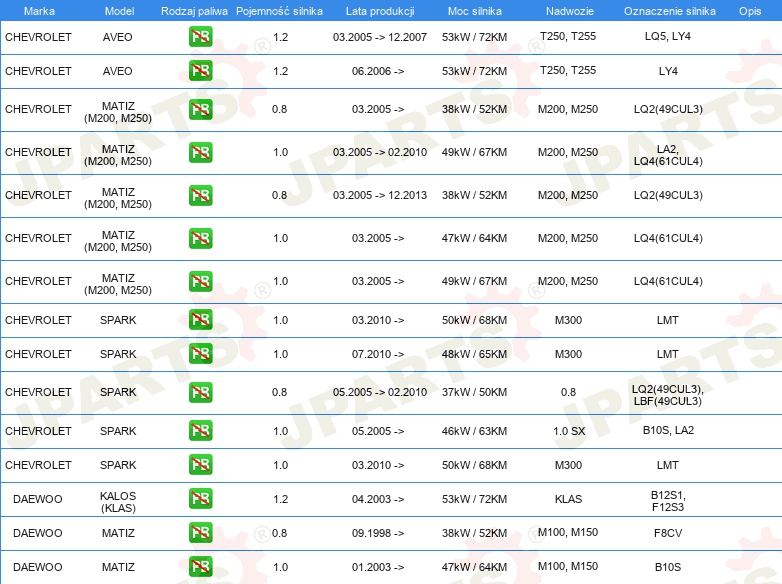Select T250, T255 body in the 06.2006 row
This screenshot has height=584, width=782.
coord(568,70)
